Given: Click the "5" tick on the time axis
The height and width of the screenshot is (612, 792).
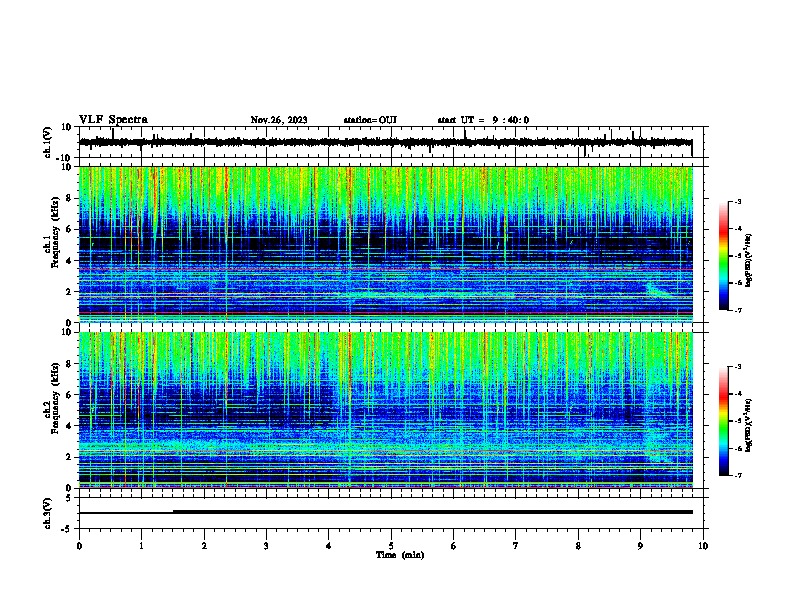Looking at the screenshot, I should (391, 546).
